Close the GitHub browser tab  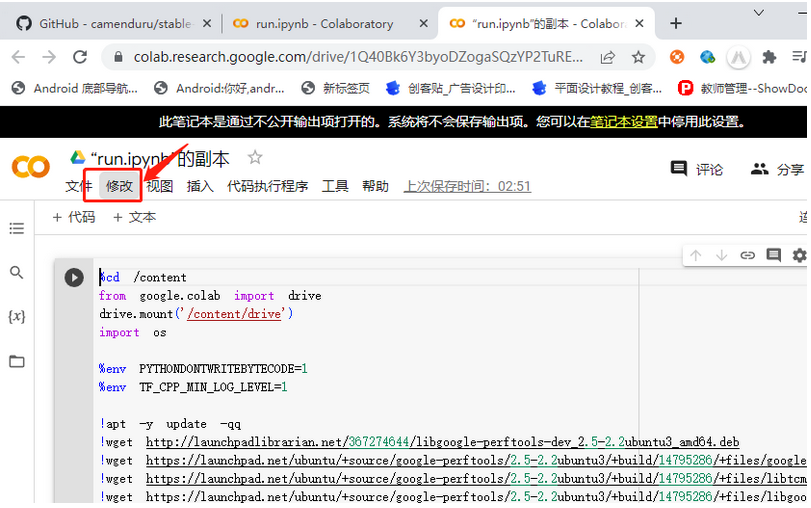(x=207, y=23)
